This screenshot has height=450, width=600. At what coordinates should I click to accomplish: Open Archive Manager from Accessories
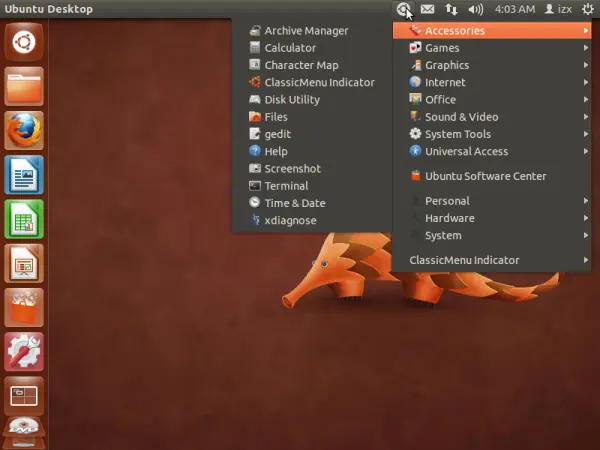[311, 31]
